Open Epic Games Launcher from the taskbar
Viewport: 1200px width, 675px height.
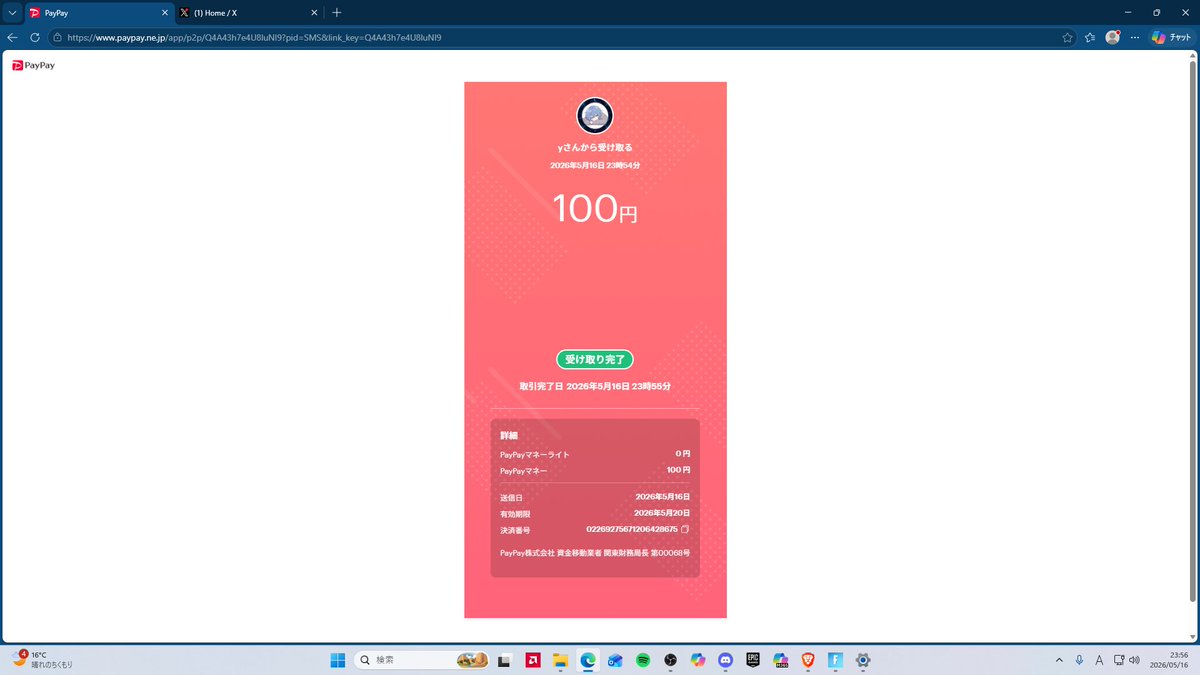click(x=753, y=660)
